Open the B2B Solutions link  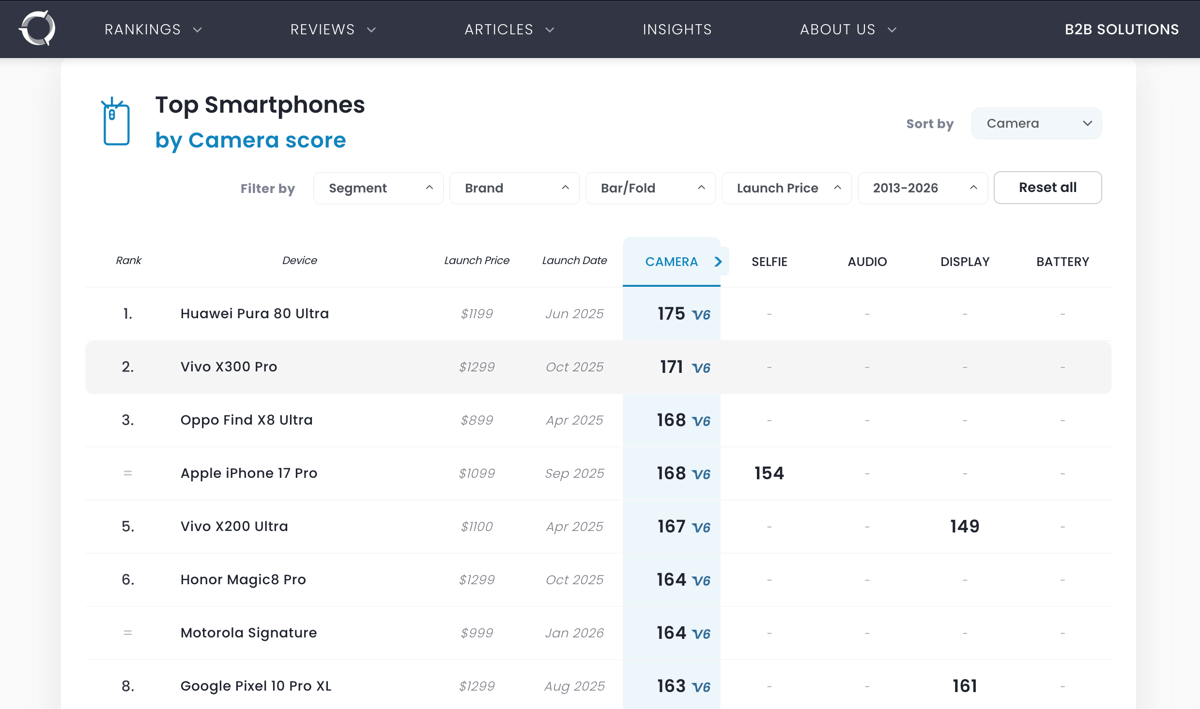(1121, 29)
